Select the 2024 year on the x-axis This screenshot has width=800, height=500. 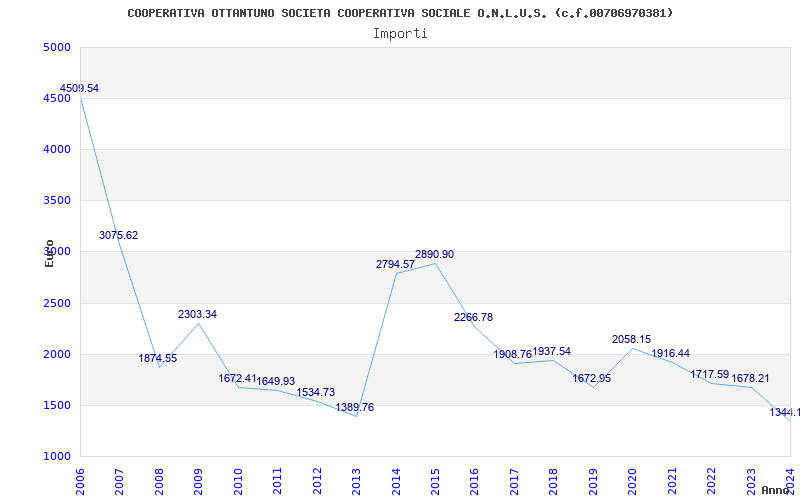pos(789,480)
